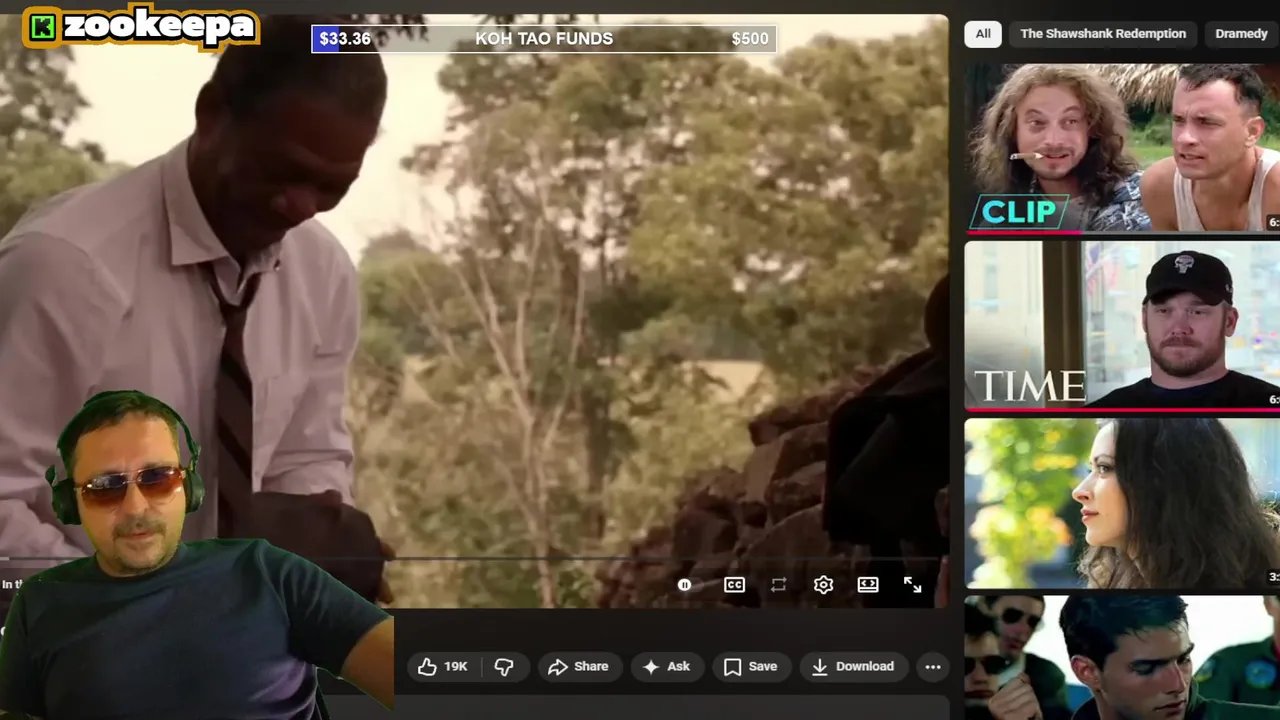This screenshot has width=1280, height=720.
Task: Open the player settings gear
Action: click(823, 585)
